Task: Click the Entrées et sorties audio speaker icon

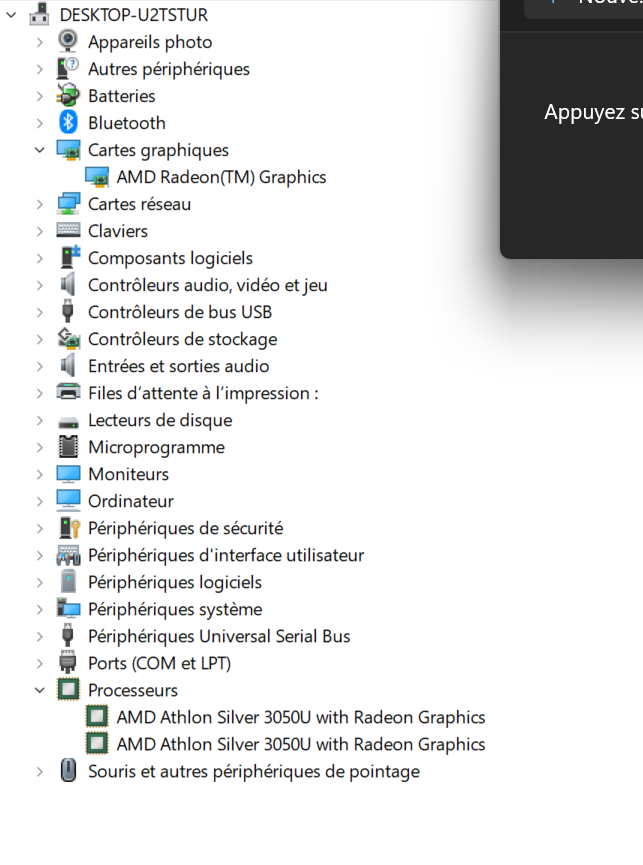Action: 68,366
